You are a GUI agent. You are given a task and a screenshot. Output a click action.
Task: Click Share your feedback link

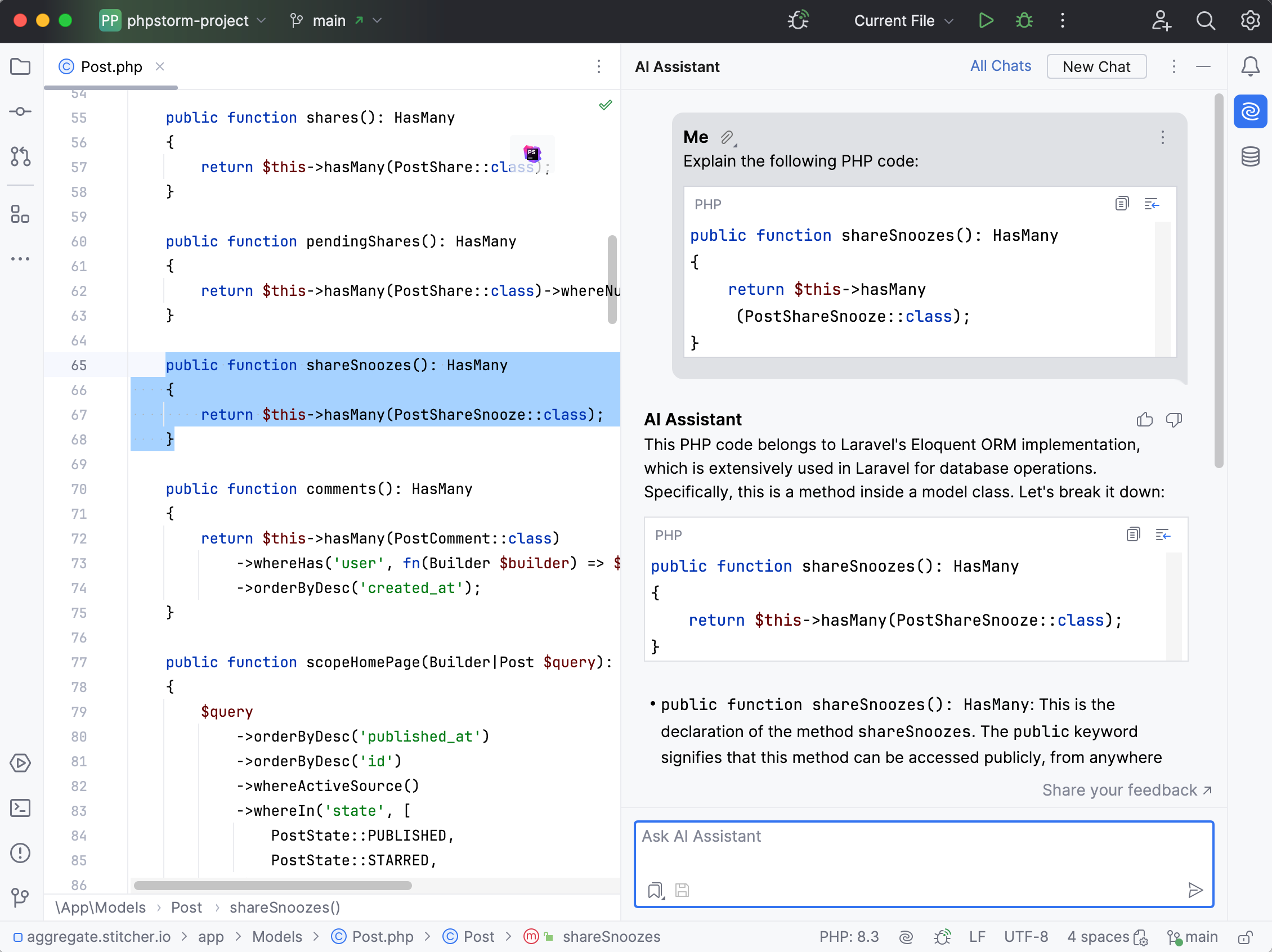[x=1128, y=791]
